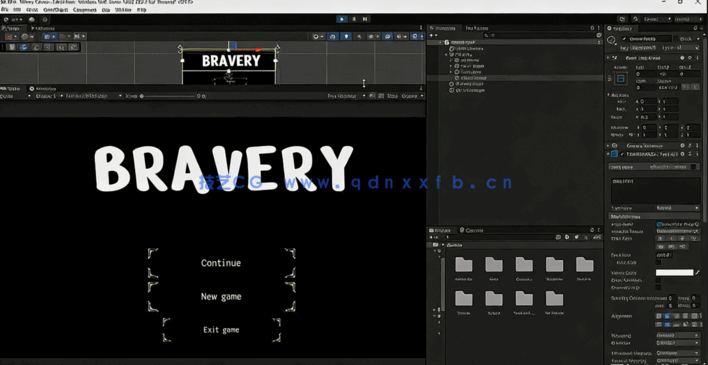Click the Exit game button
The height and width of the screenshot is (365, 708).
(221, 330)
